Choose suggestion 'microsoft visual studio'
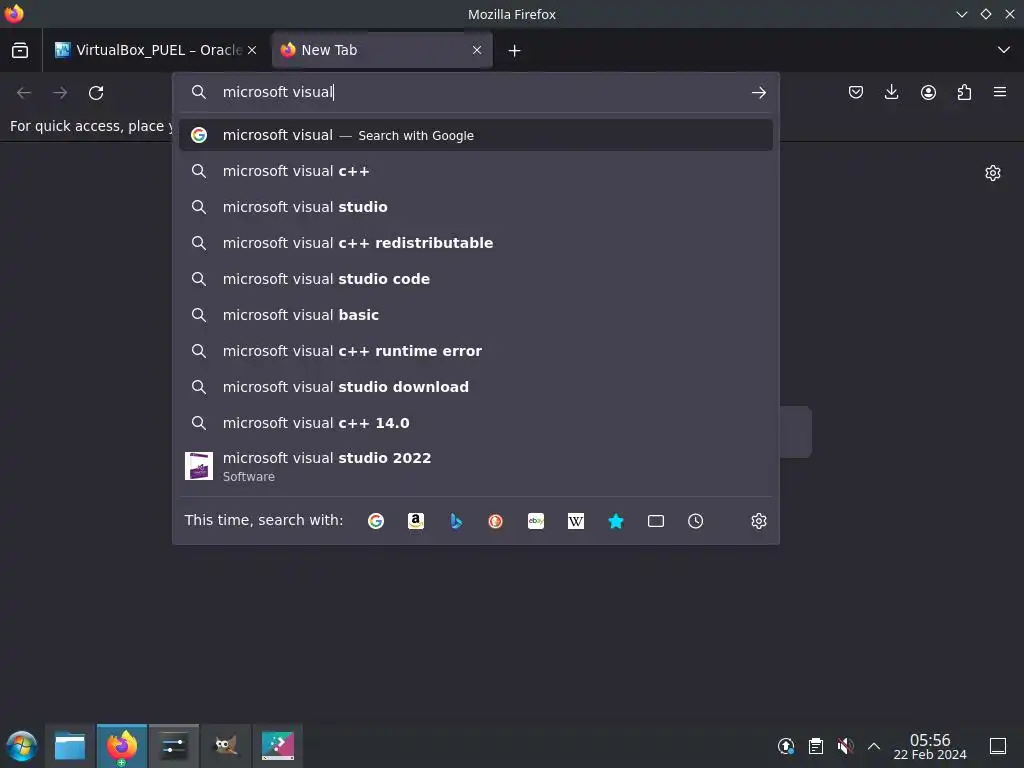This screenshot has height=768, width=1024. [x=475, y=207]
